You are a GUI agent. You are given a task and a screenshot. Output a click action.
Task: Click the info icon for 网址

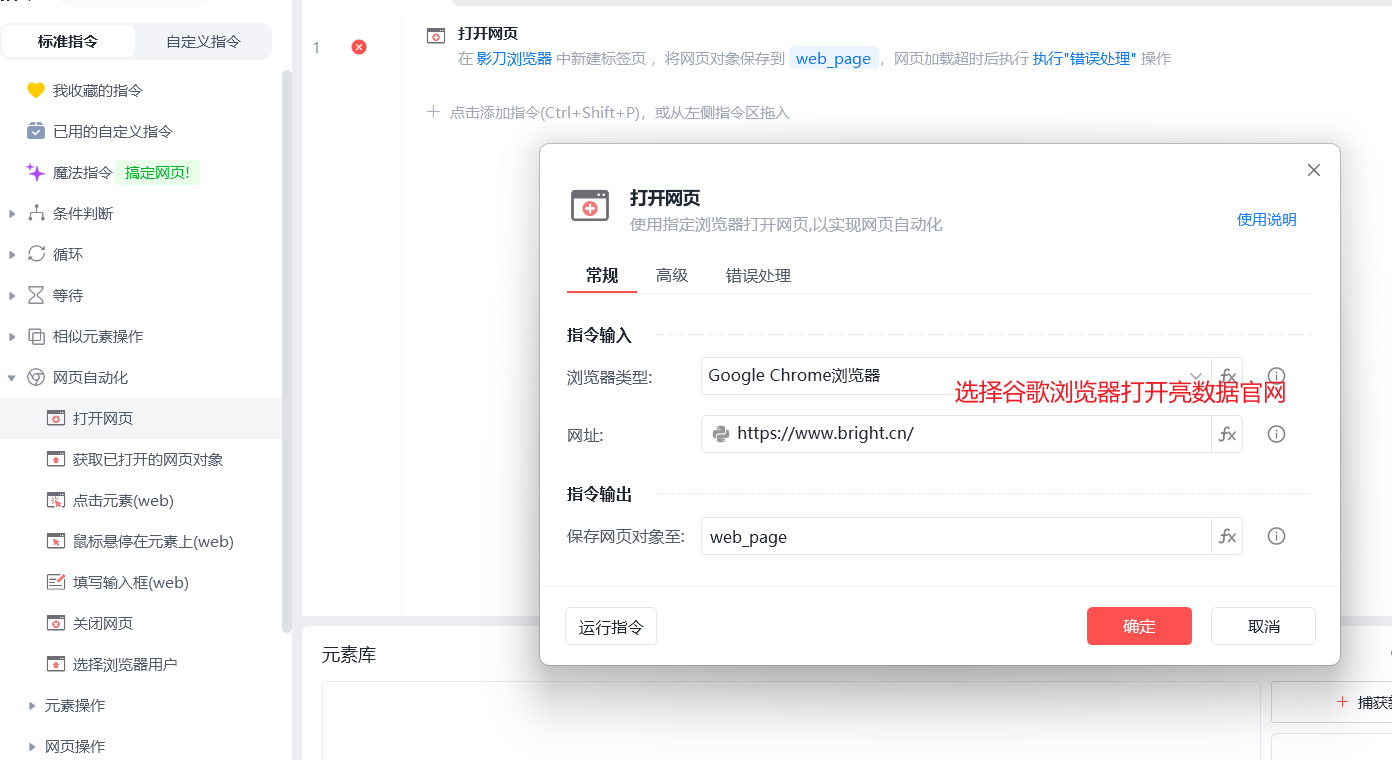click(x=1276, y=434)
